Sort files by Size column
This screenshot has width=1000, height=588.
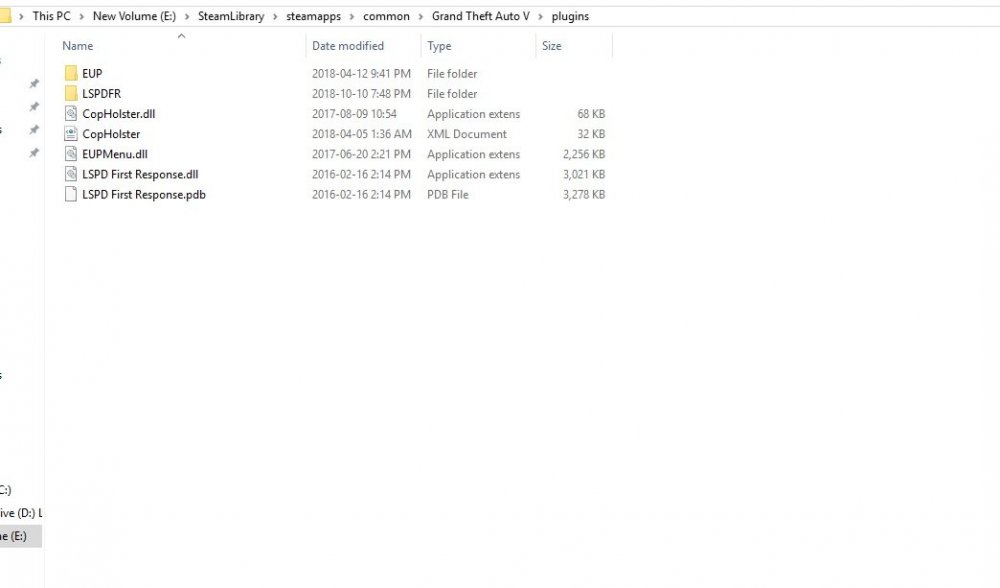point(552,46)
